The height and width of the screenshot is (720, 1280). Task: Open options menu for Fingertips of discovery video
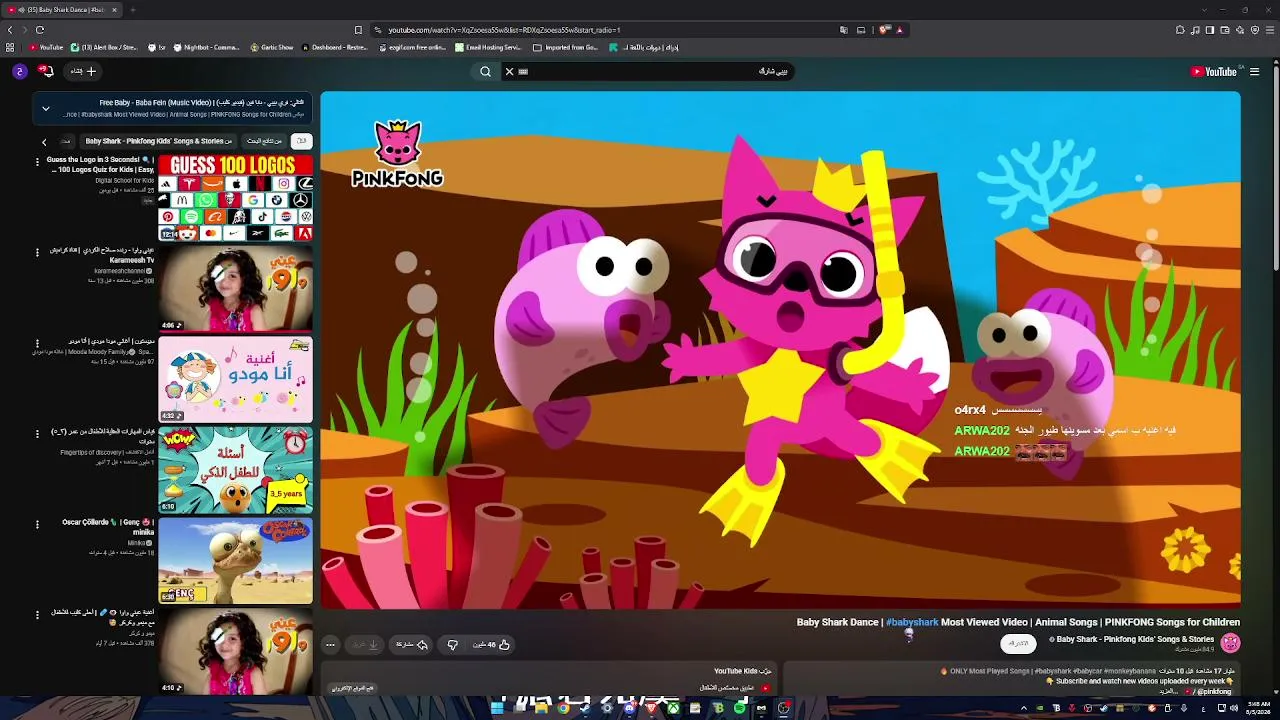point(37,434)
